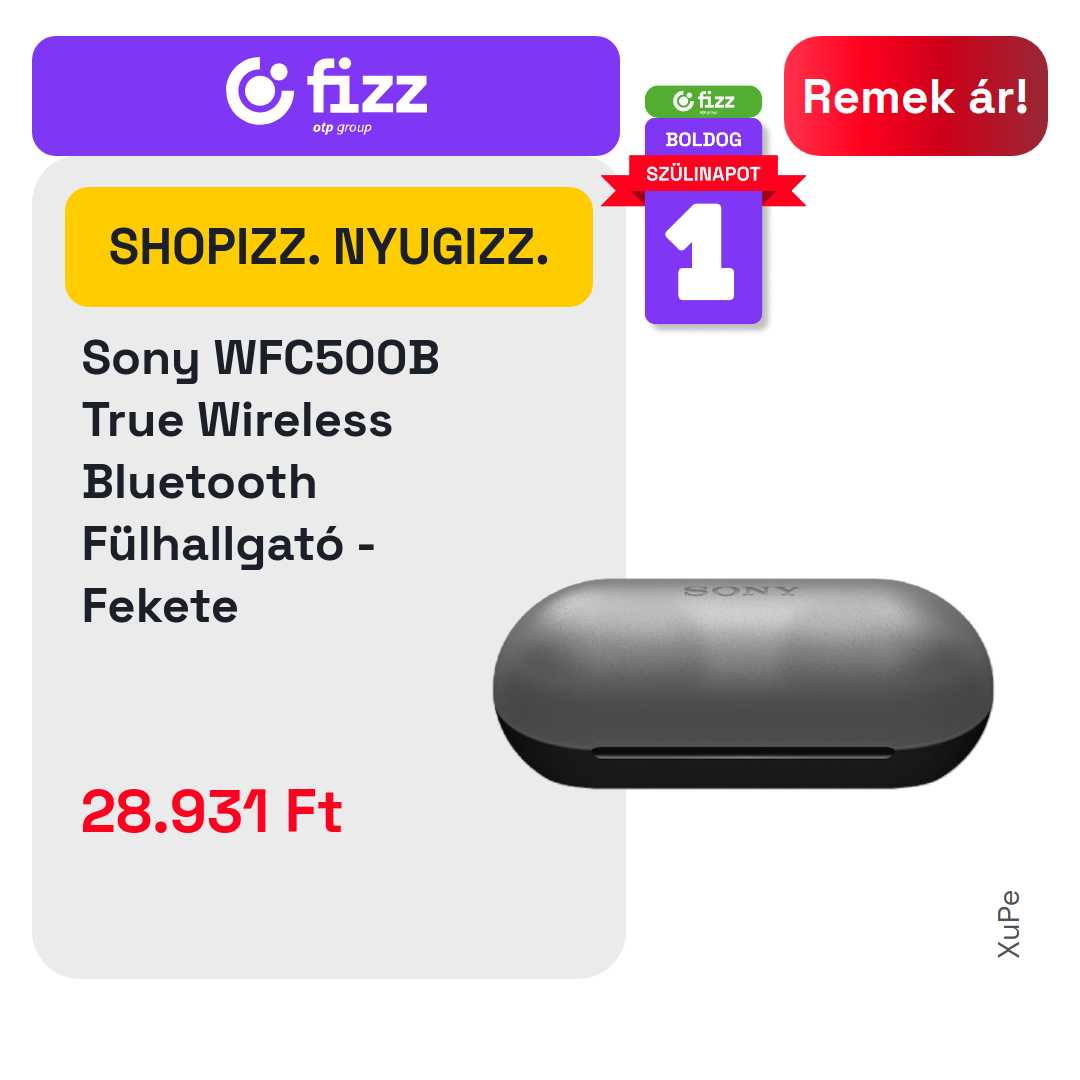
Task: Click the fizz circular logo icon in the purple banner
Action: [260, 91]
